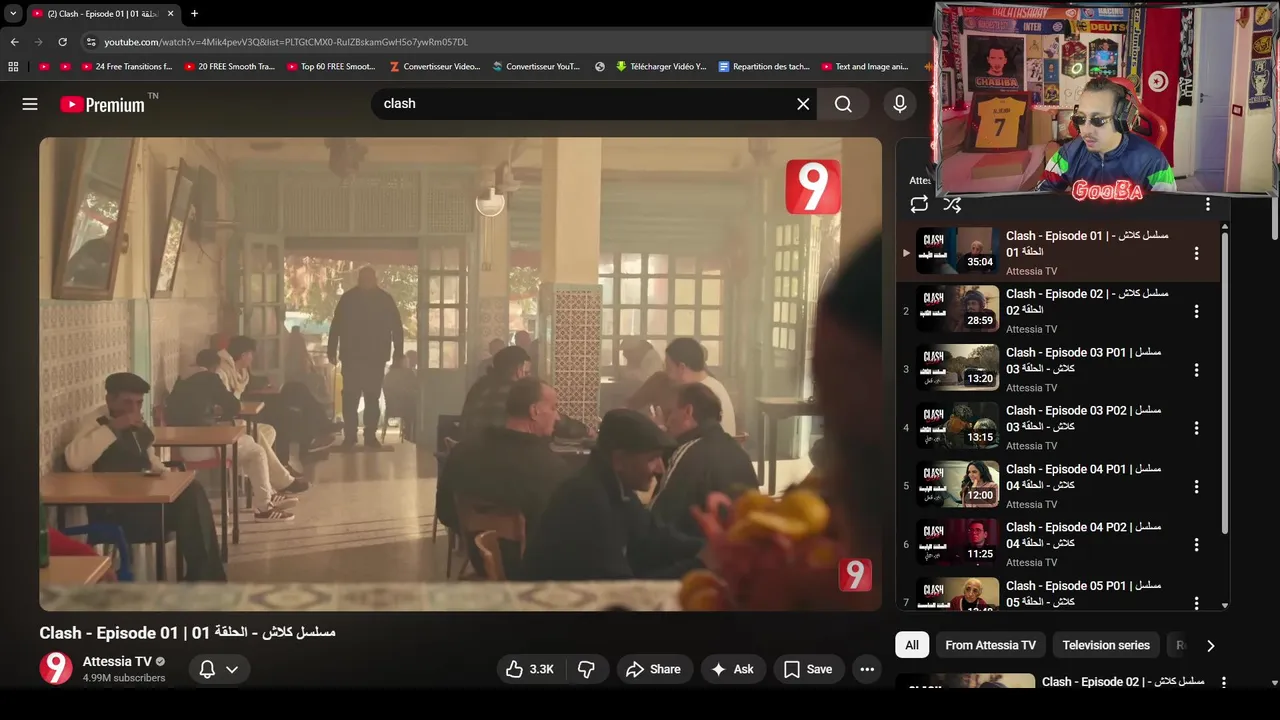Screen dimensions: 1280x720
Task: Click the browser forward arrow
Action: [x=38, y=42]
